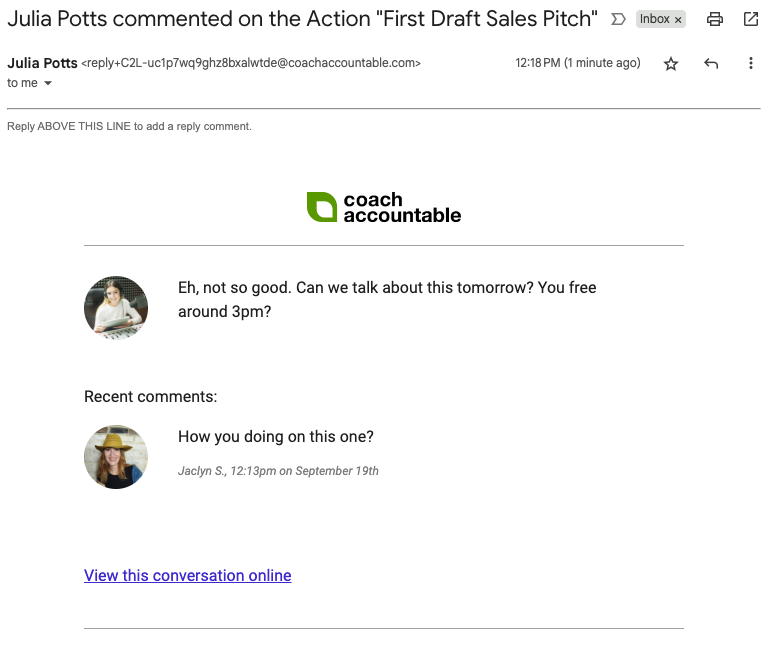773x652 pixels.
Task: Open the email in a new window
Action: (x=751, y=19)
